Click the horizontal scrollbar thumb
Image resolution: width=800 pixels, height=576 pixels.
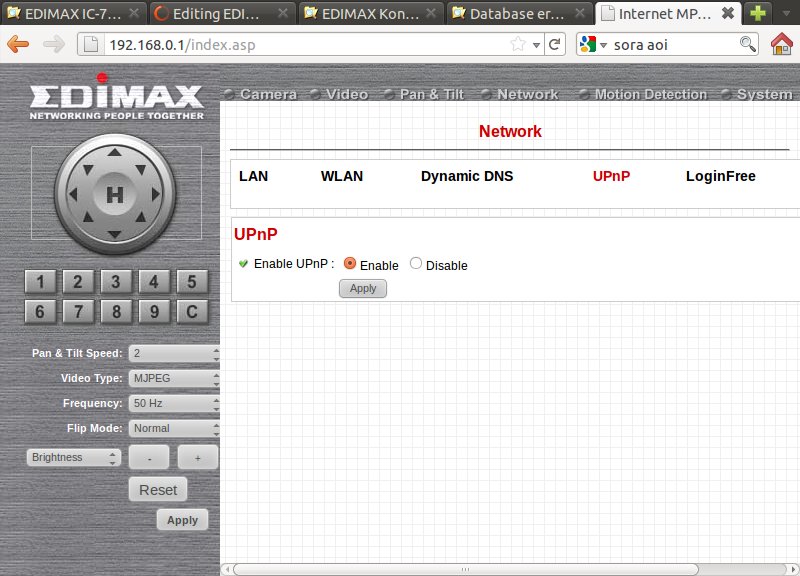pos(465,569)
